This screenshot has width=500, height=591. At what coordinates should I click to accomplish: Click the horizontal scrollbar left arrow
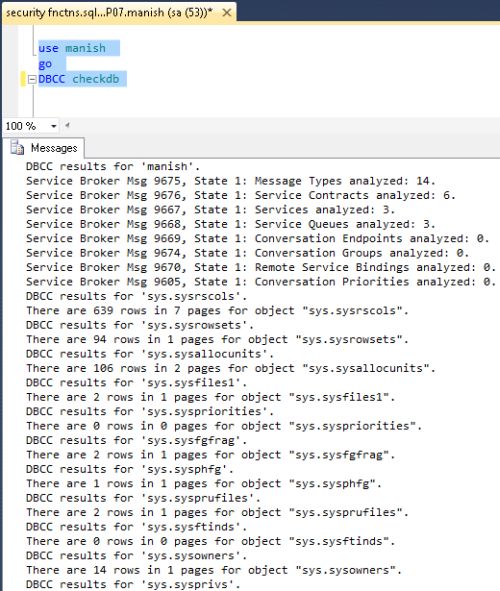point(67,125)
